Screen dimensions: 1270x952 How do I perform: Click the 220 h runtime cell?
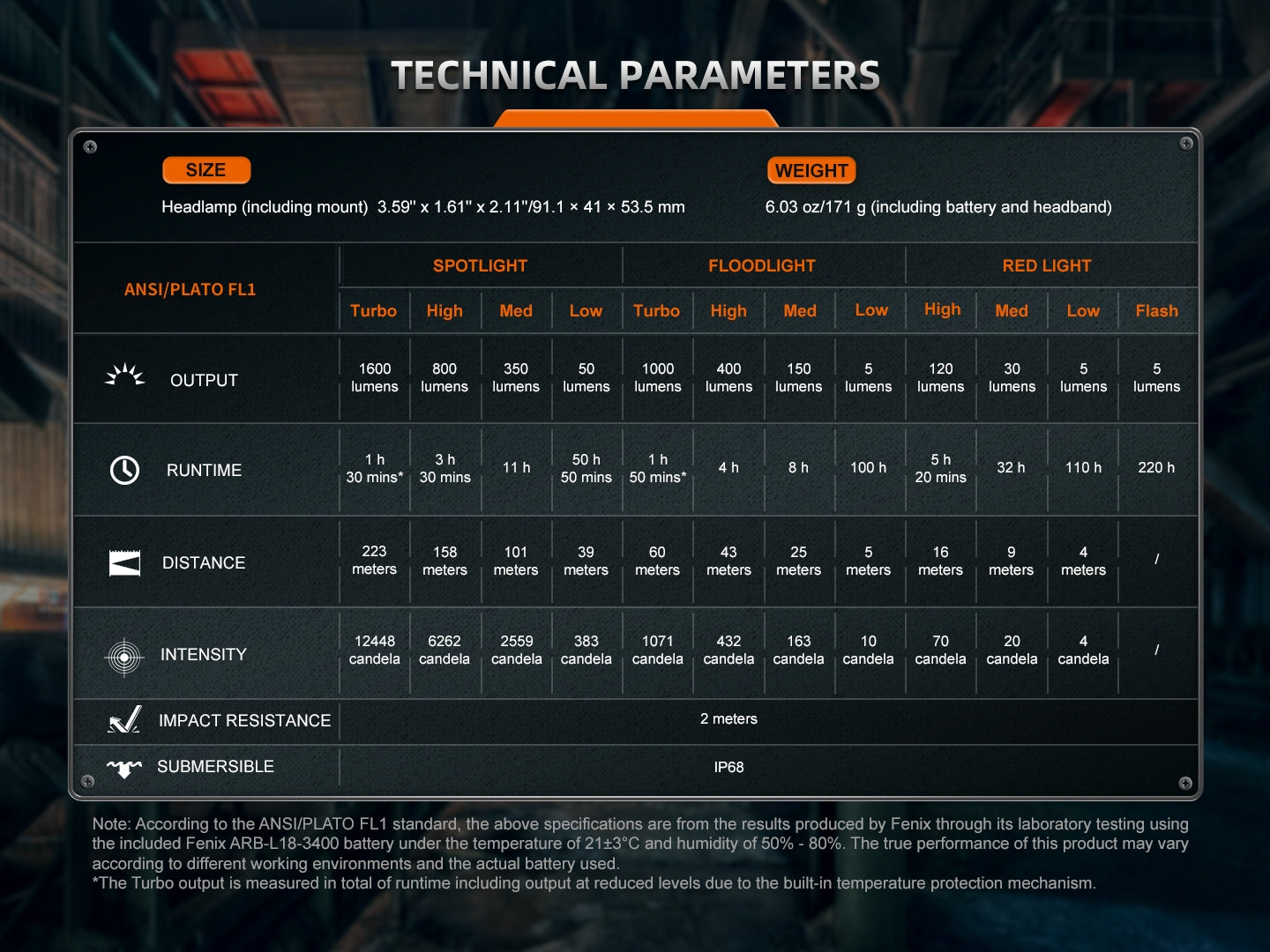[x=1156, y=467]
